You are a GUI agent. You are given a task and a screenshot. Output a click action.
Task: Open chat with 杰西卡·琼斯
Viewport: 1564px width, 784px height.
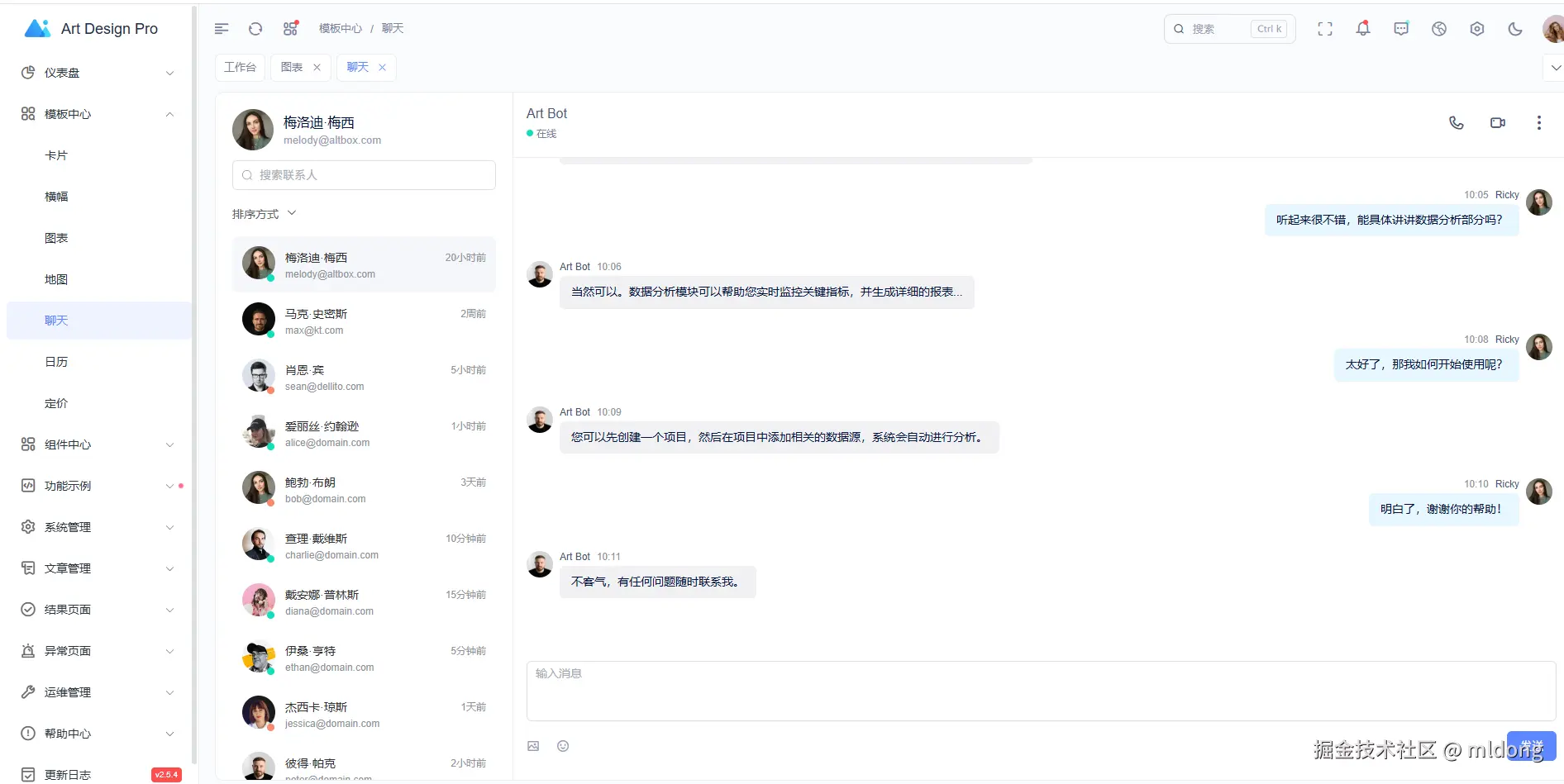pyautogui.click(x=364, y=714)
